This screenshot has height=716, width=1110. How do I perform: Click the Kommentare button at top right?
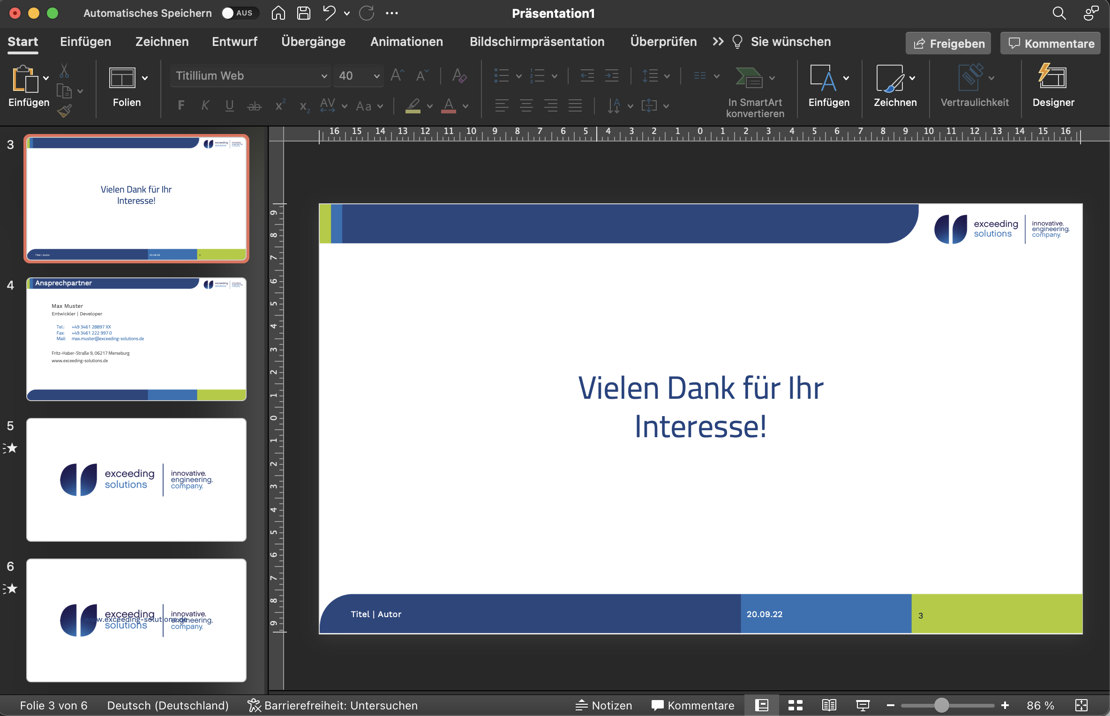click(1050, 43)
